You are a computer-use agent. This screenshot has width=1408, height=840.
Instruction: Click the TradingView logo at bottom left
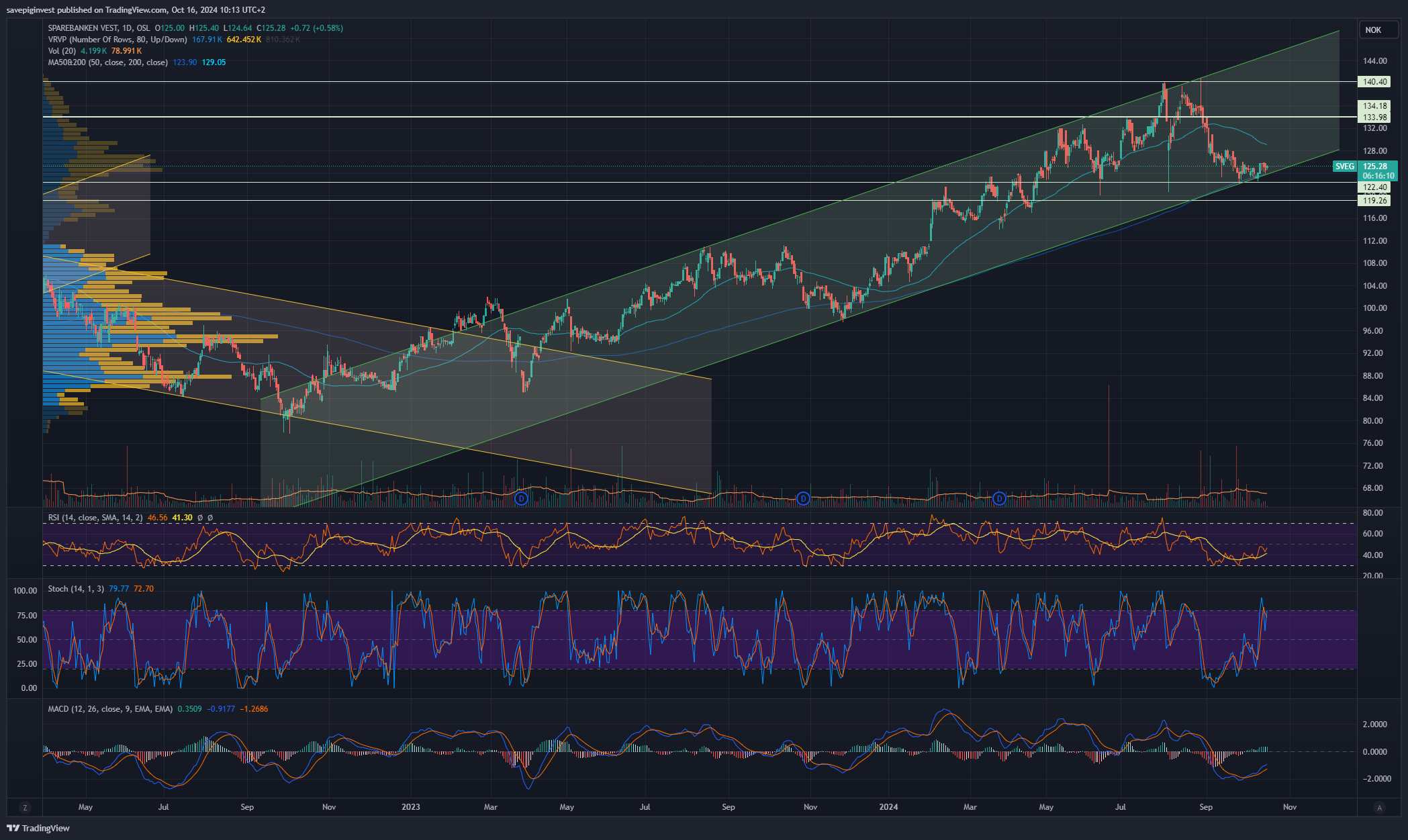[x=38, y=828]
